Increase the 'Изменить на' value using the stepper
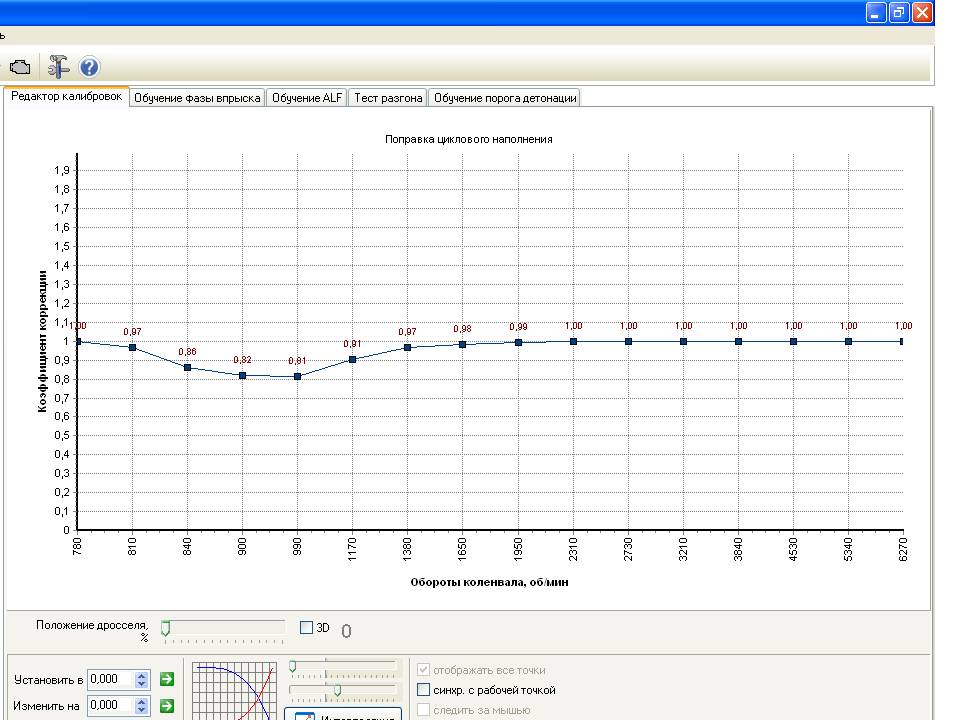 pyautogui.click(x=142, y=702)
